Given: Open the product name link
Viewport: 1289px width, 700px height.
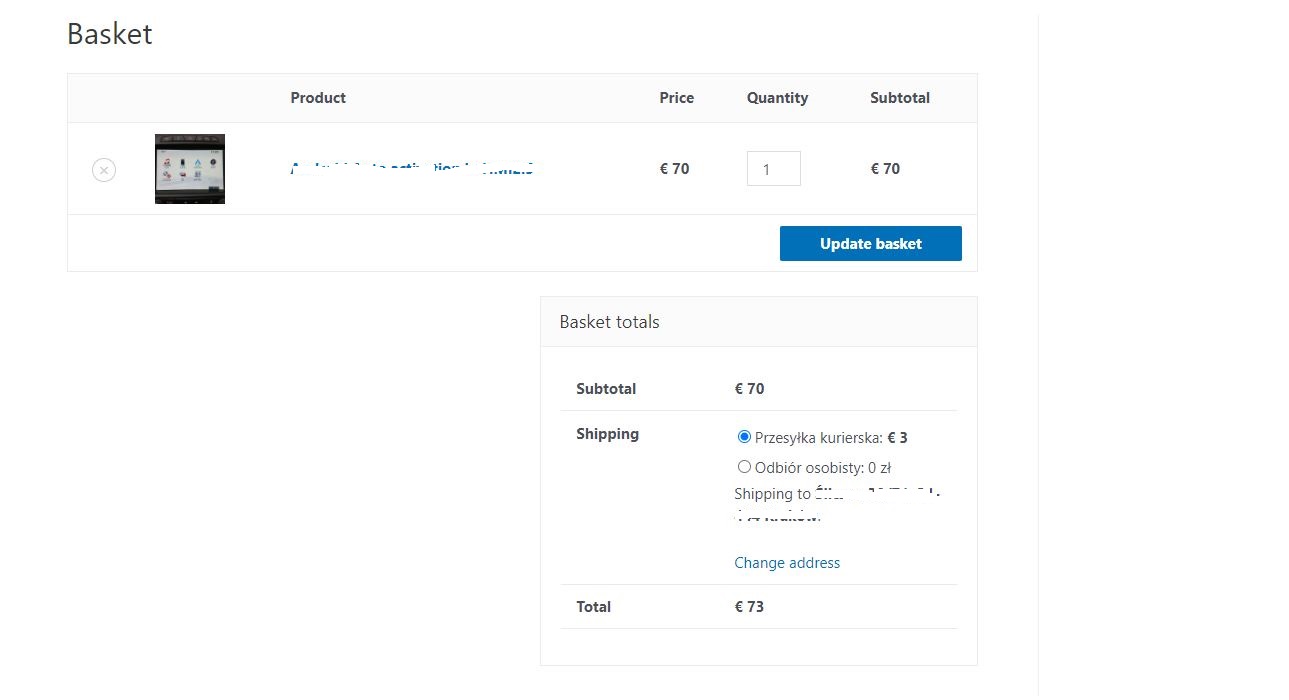Looking at the screenshot, I should click(412, 169).
